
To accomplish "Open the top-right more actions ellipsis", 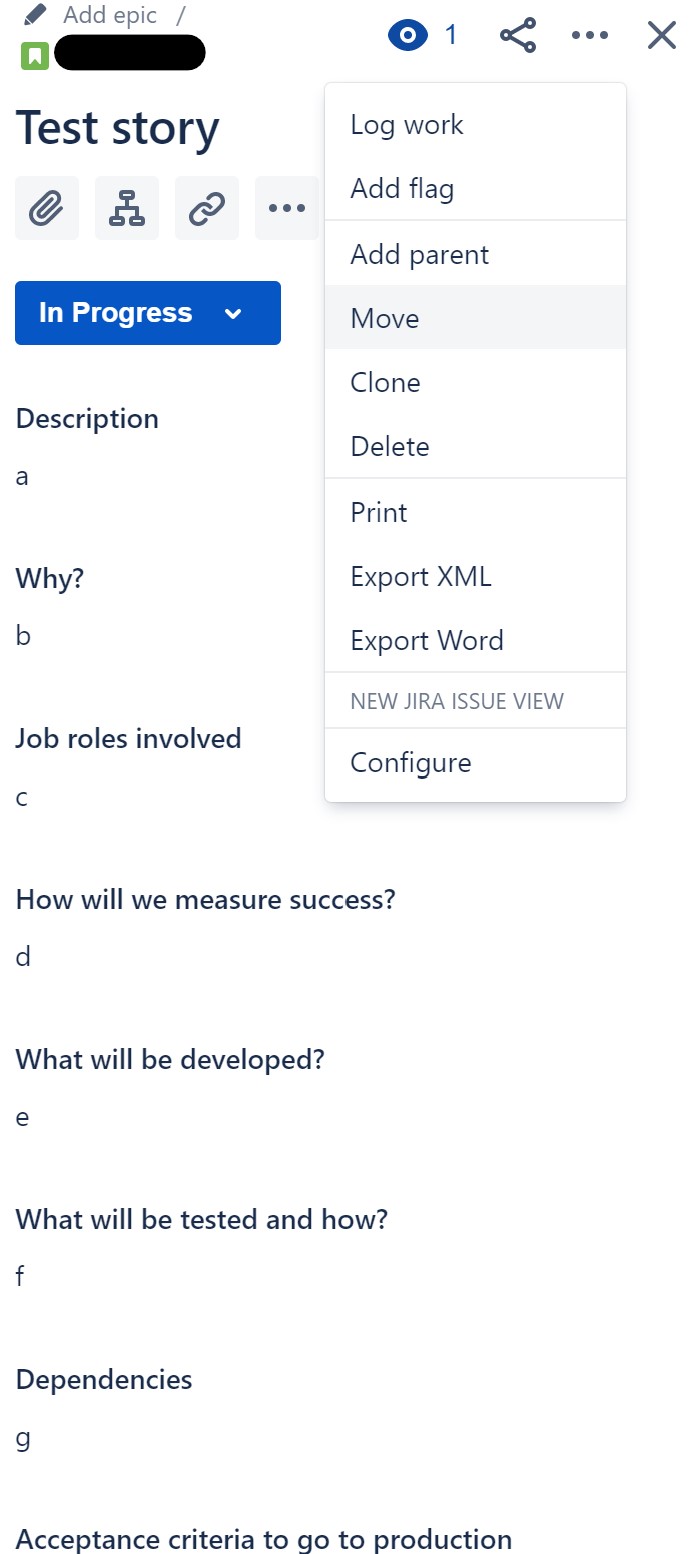I will coord(590,36).
